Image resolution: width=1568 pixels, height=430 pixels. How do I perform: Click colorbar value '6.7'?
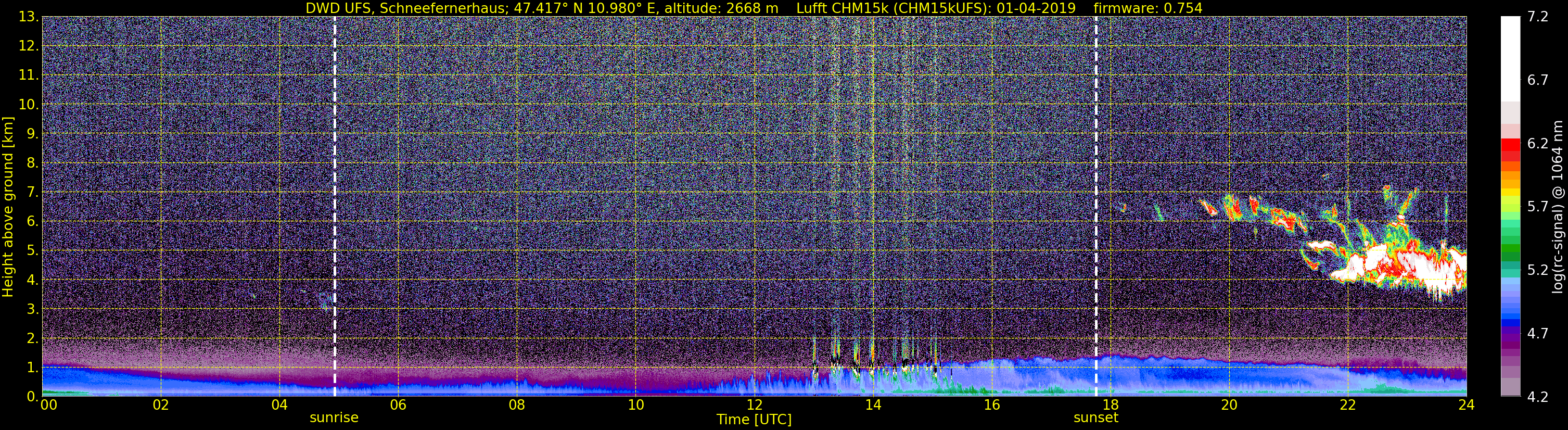pyautogui.click(x=1538, y=80)
